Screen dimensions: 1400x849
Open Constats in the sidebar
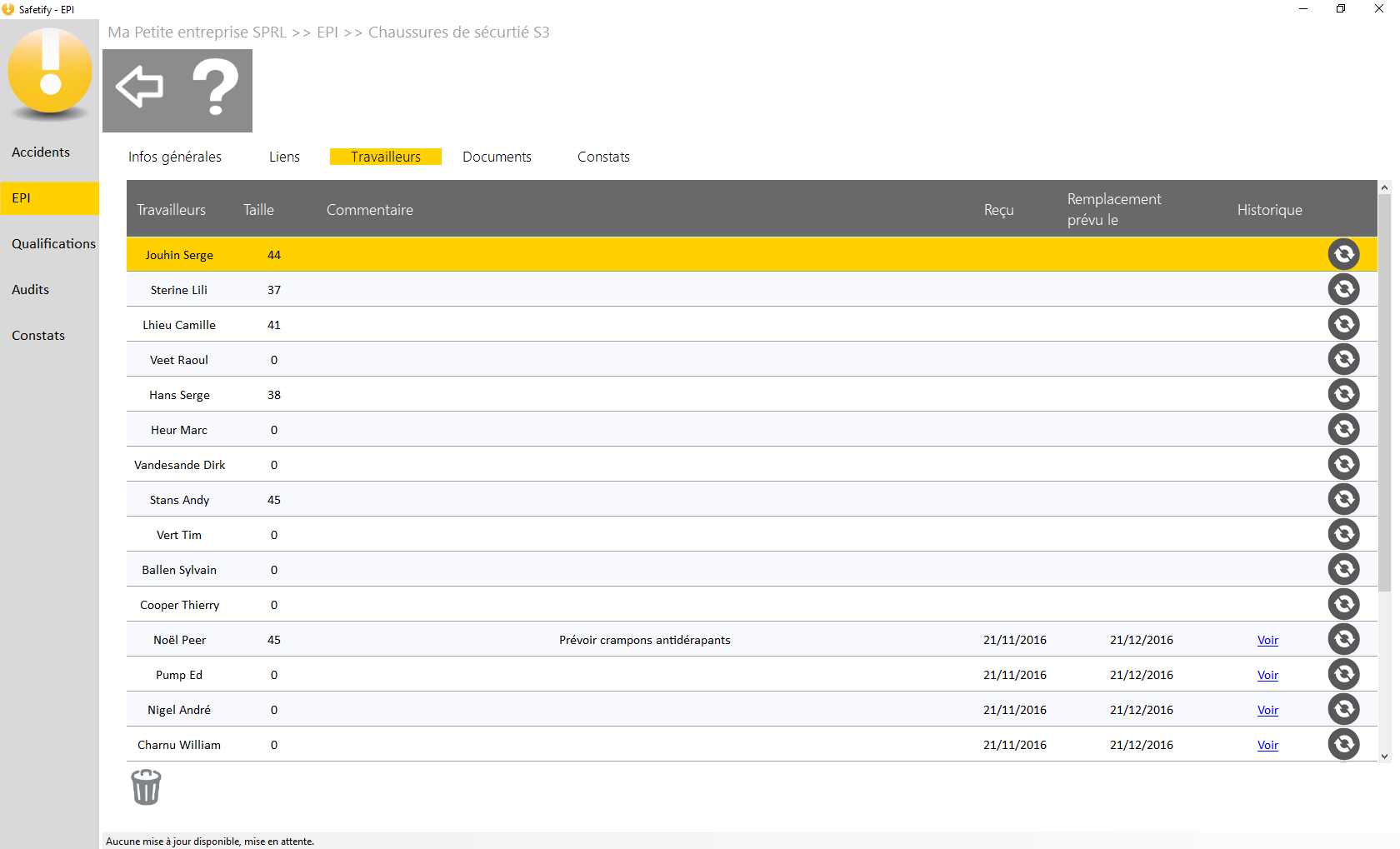coord(38,335)
